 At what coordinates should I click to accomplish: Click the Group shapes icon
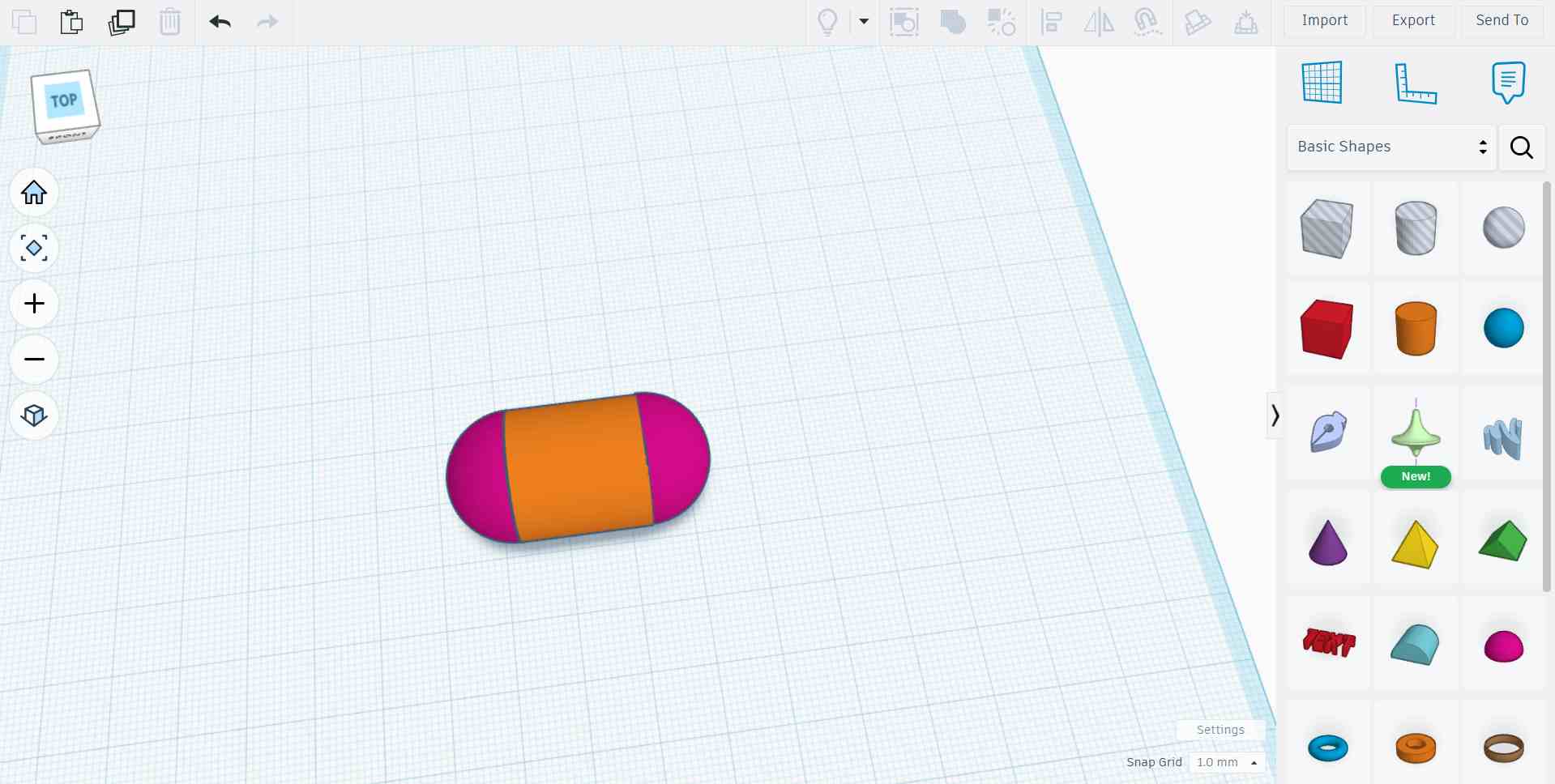(953, 22)
